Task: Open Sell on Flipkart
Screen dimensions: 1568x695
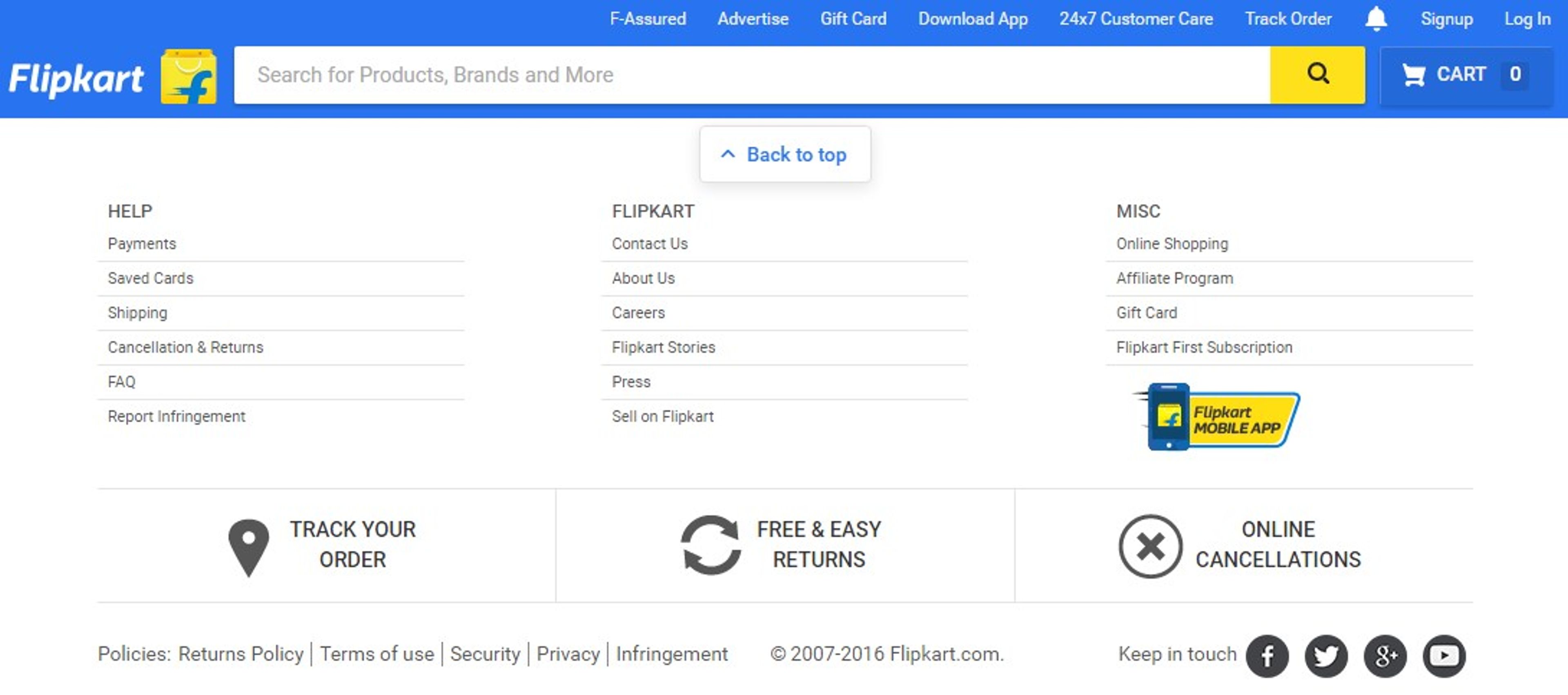Action: pos(663,416)
